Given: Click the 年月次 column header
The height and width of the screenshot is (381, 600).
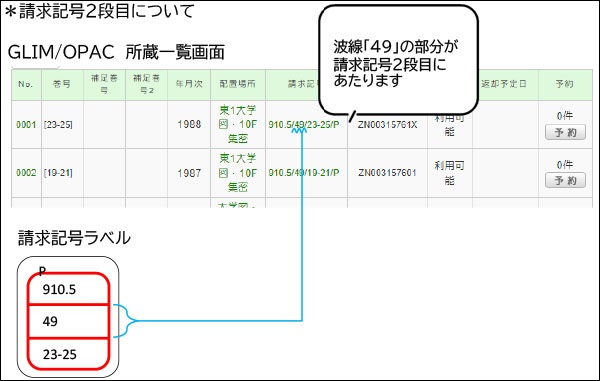Looking at the screenshot, I should tap(189, 84).
